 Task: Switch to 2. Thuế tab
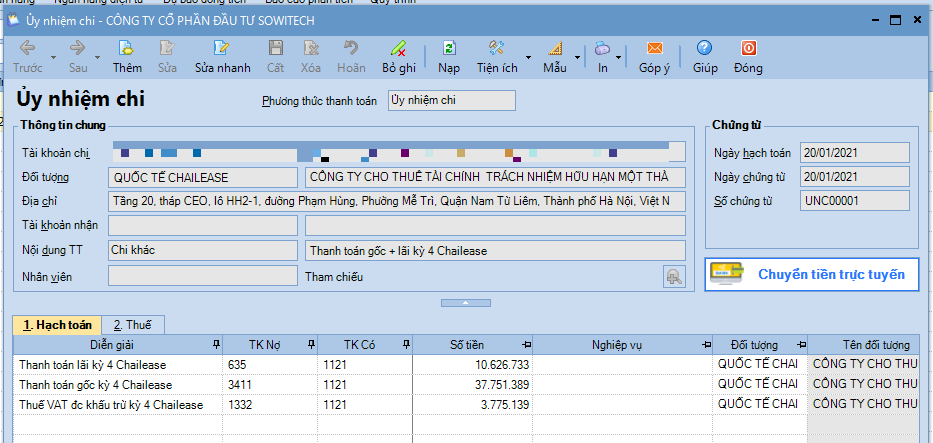point(133,325)
